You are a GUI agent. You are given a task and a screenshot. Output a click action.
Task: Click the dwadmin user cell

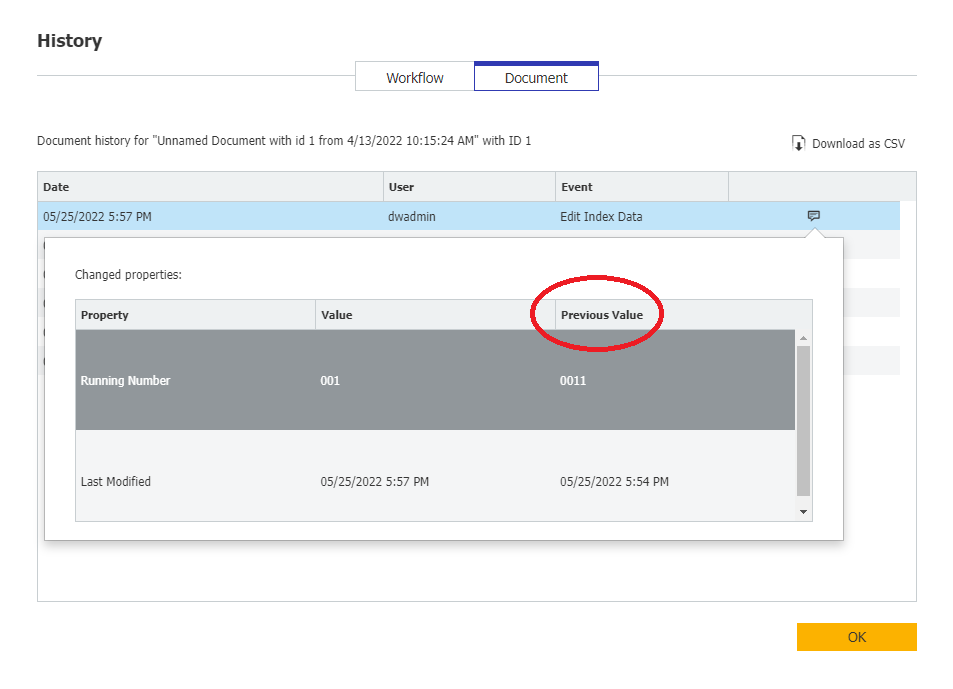[x=412, y=216]
